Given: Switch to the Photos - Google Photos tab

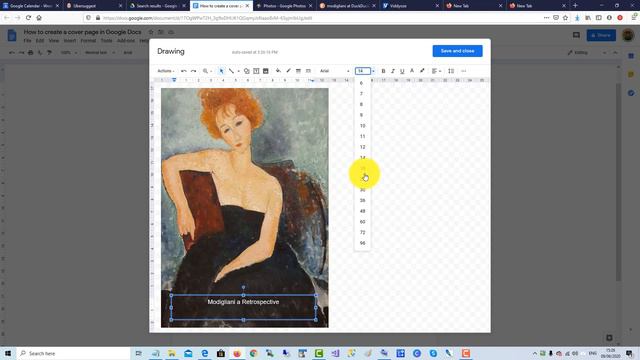Looking at the screenshot, I should click(x=284, y=6).
